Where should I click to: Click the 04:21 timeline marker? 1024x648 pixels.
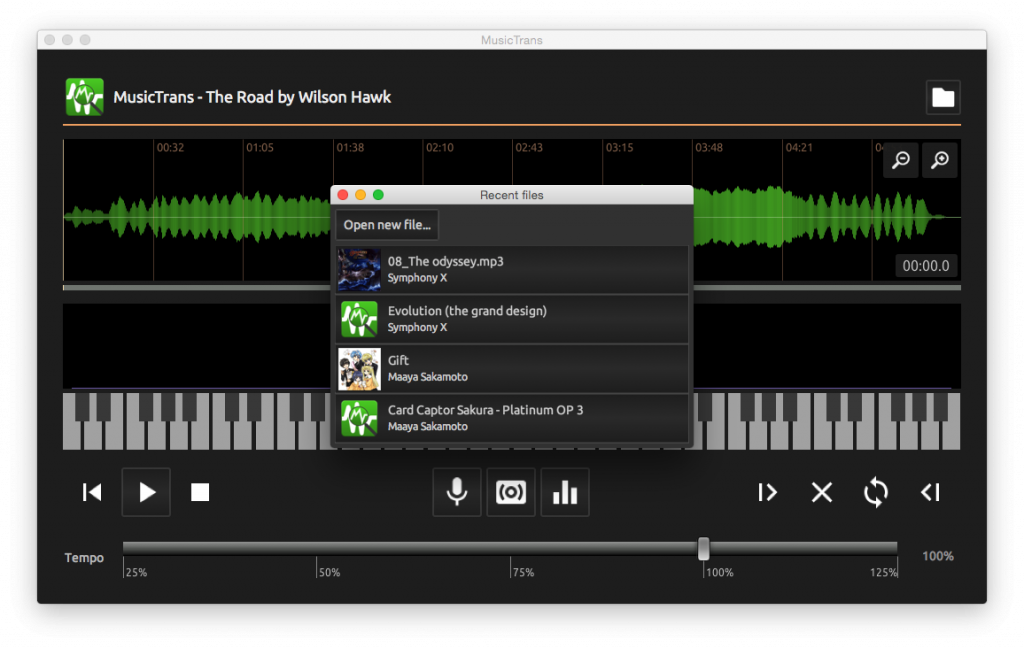799,148
